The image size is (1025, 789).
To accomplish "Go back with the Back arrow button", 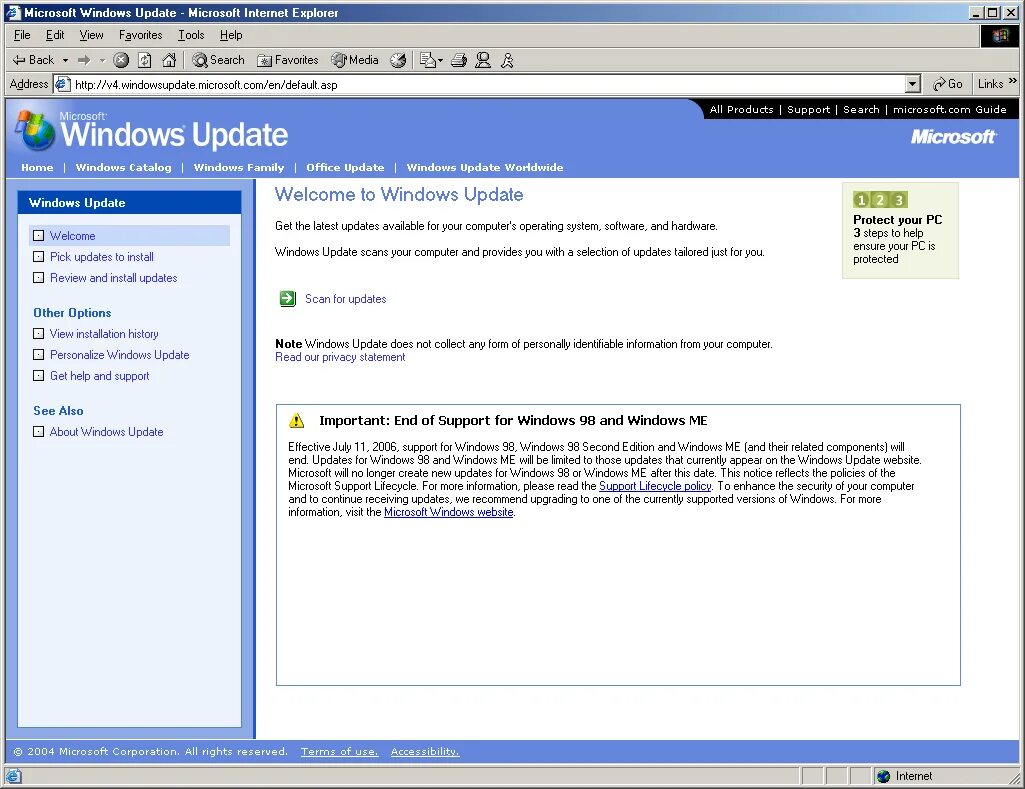I will [x=33, y=60].
